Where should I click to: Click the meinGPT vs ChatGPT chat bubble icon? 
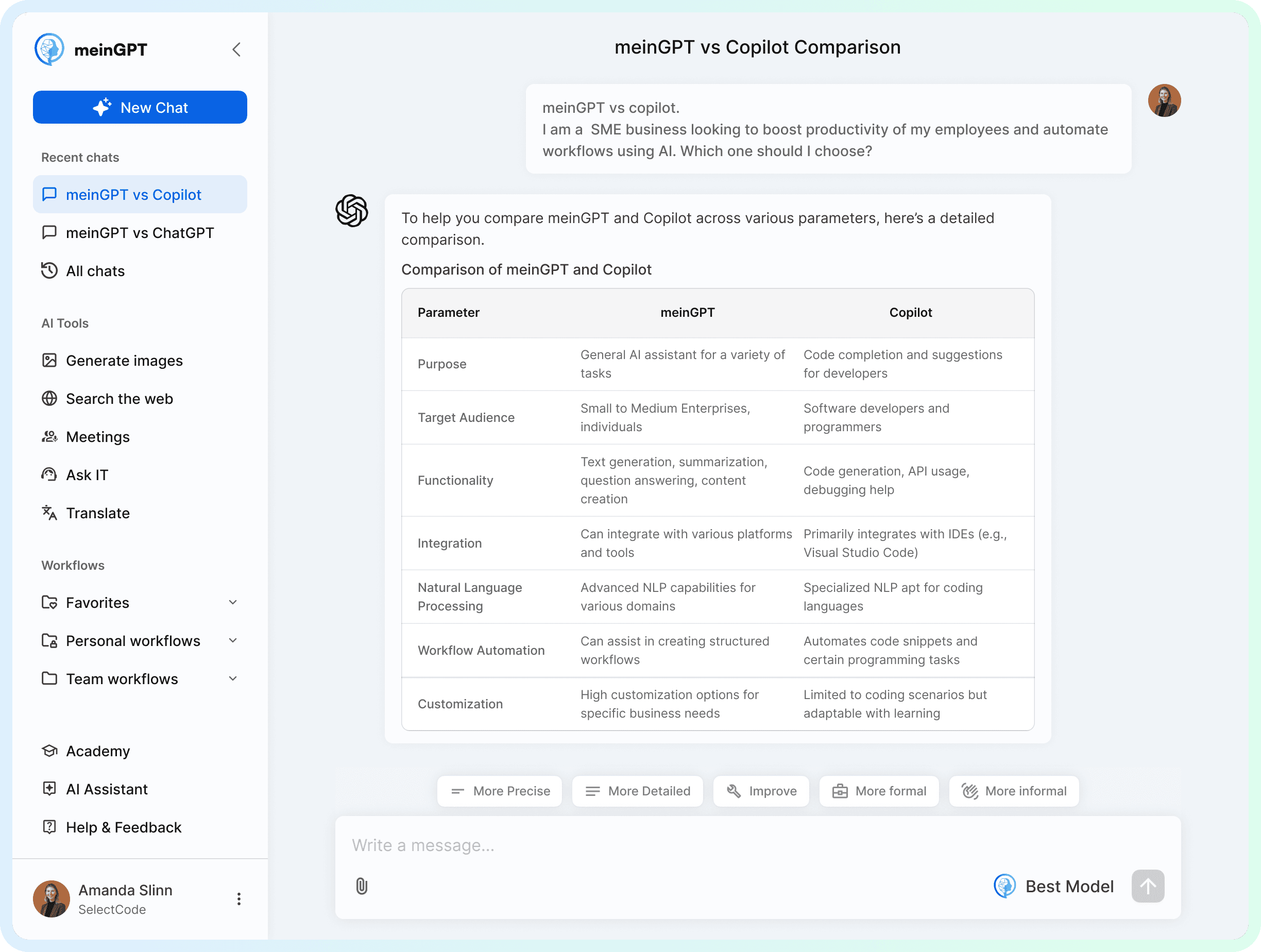pos(49,232)
